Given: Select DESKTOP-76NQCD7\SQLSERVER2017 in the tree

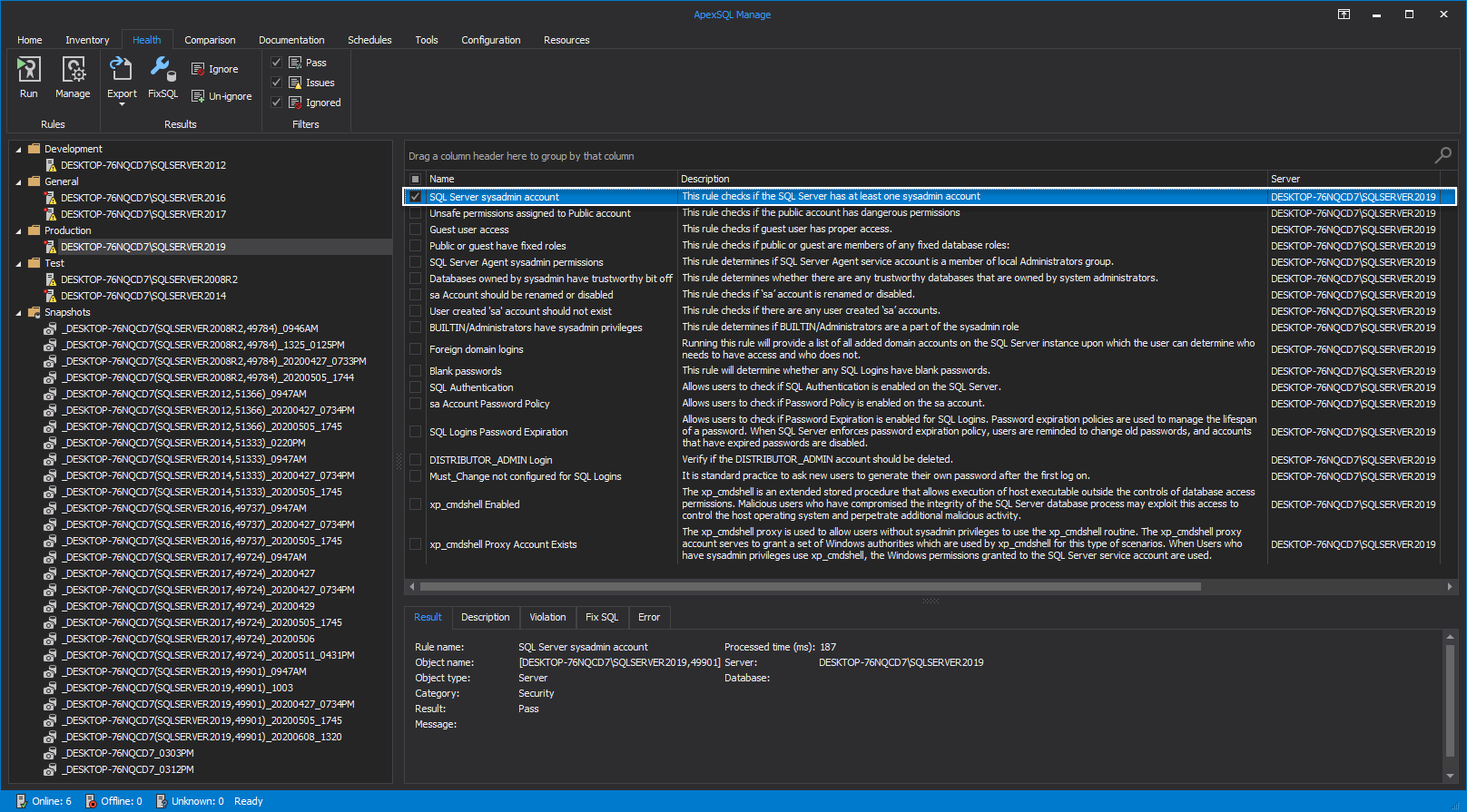Looking at the screenshot, I should 143,214.
